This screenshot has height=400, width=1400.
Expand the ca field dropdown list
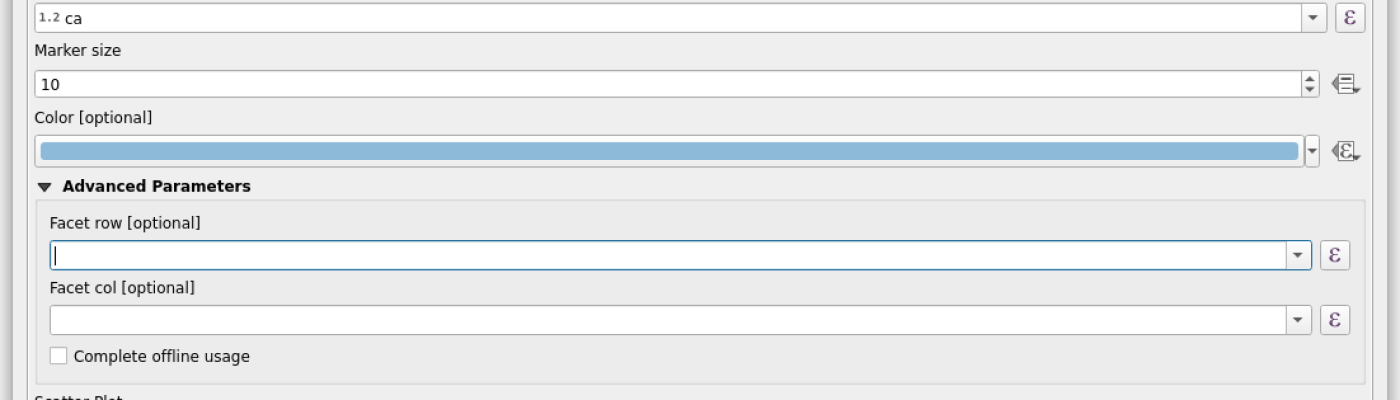[x=1311, y=18]
